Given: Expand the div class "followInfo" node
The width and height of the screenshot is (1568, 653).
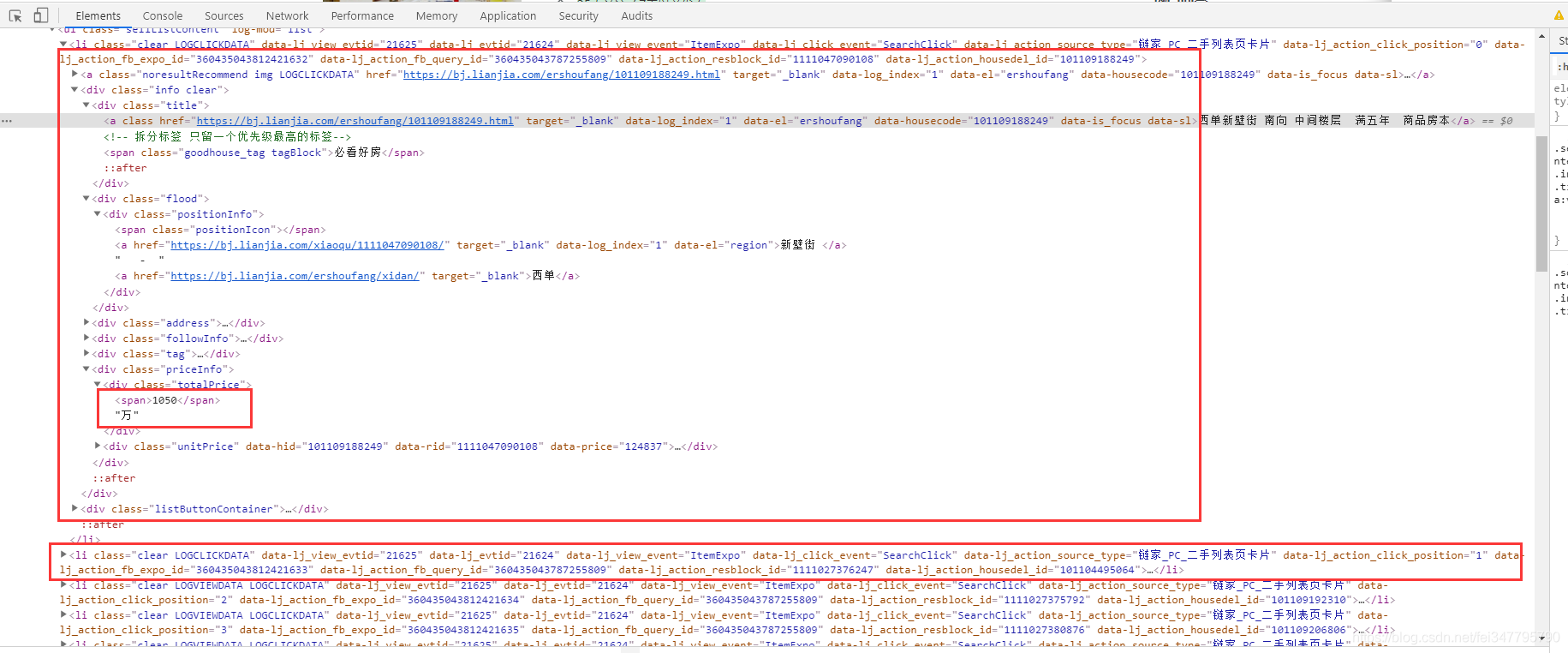Looking at the screenshot, I should (86, 338).
